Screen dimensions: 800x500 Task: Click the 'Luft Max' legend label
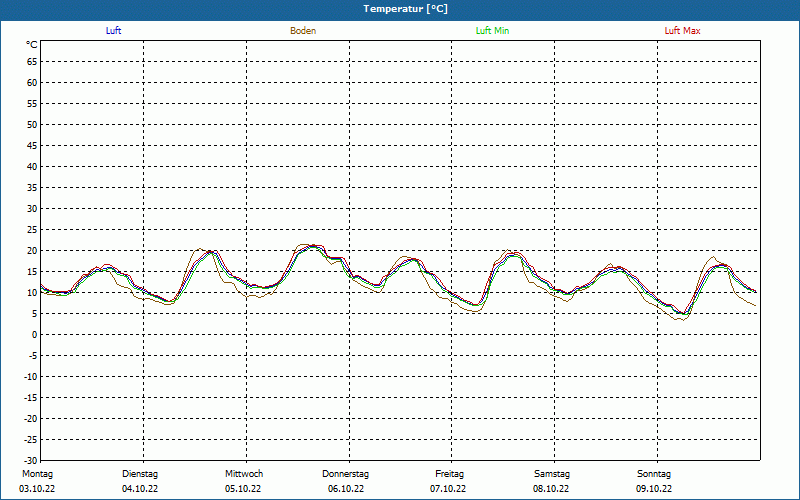(x=682, y=31)
